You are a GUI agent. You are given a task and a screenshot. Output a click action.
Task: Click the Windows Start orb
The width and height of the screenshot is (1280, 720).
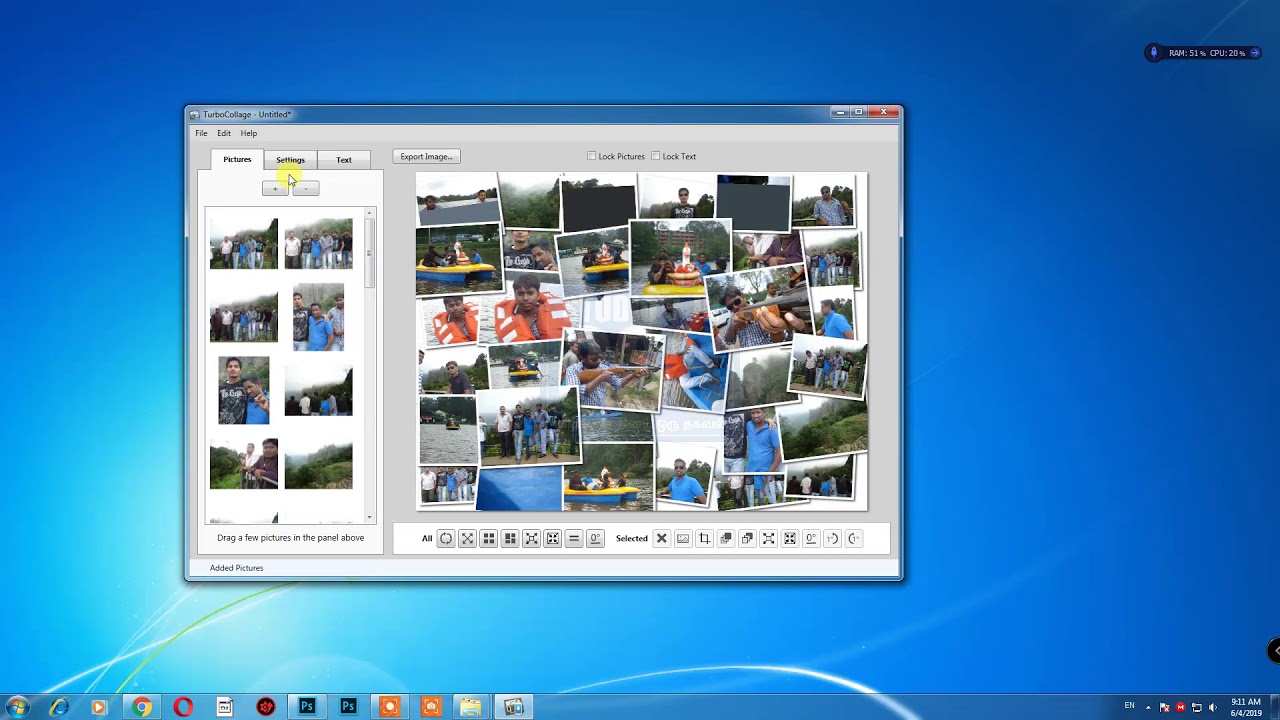coord(17,707)
